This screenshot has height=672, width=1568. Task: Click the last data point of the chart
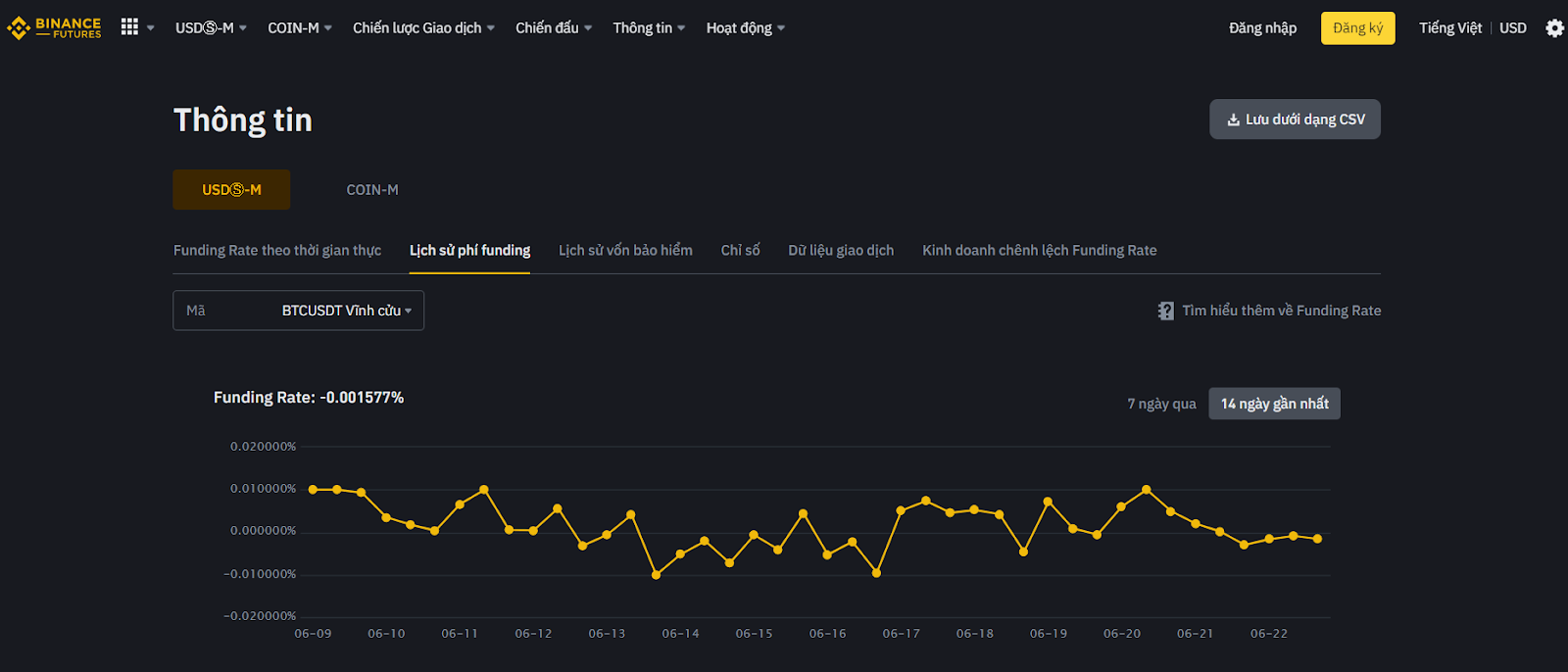1317,539
